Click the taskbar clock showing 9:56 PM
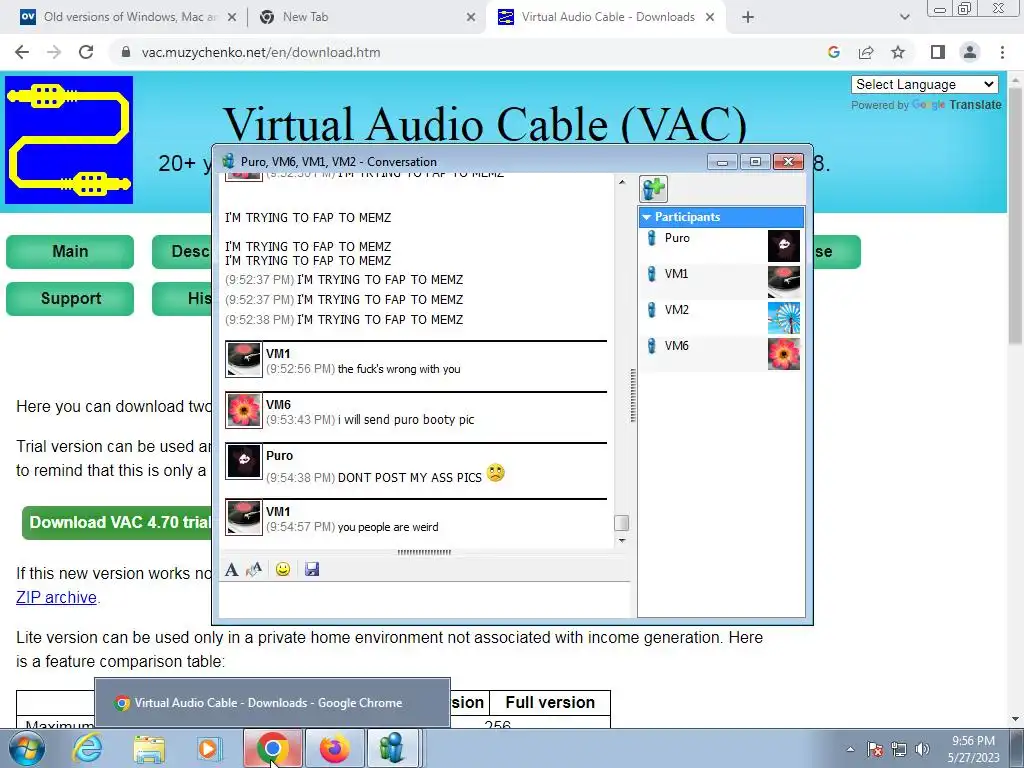 point(973,749)
